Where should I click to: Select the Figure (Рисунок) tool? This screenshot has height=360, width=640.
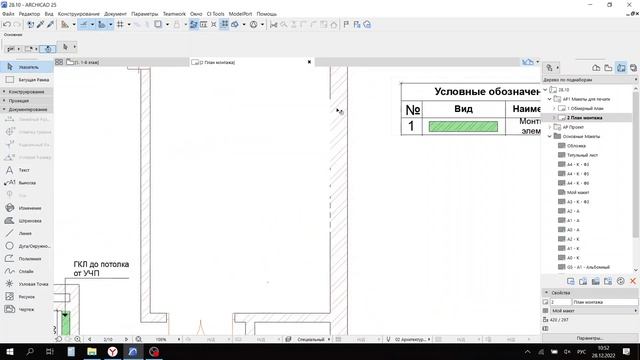[27, 296]
